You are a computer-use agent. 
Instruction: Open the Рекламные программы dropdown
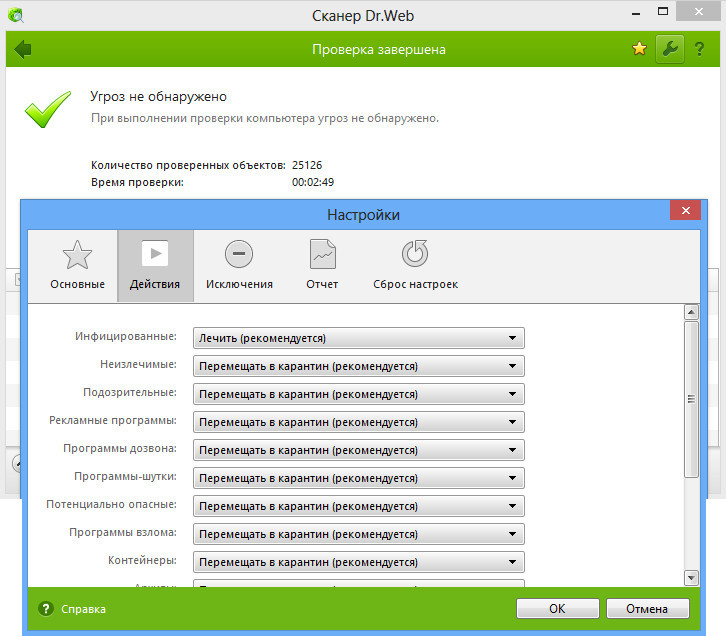pyautogui.click(x=359, y=422)
